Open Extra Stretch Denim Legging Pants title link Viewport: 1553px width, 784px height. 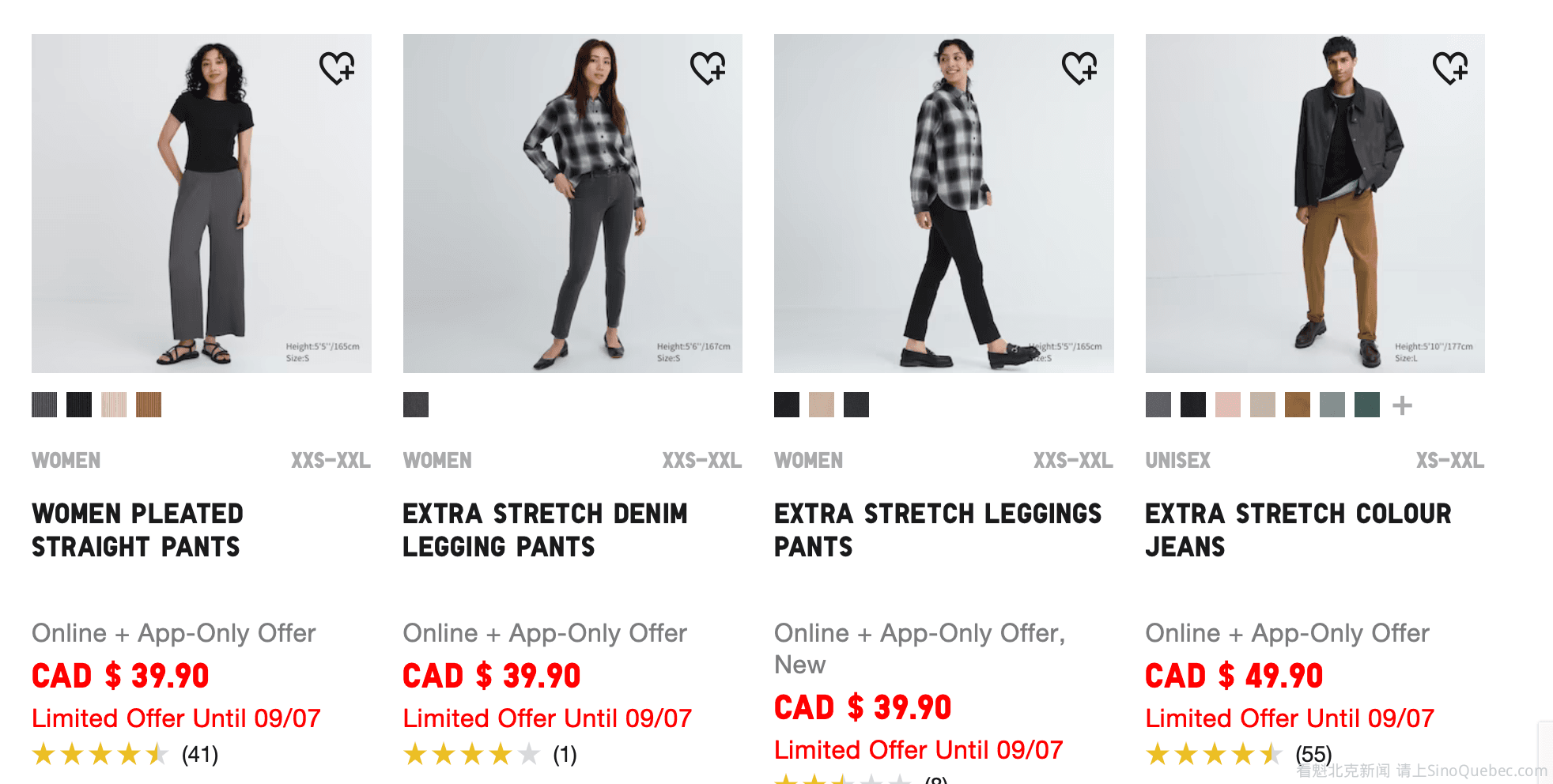[545, 530]
